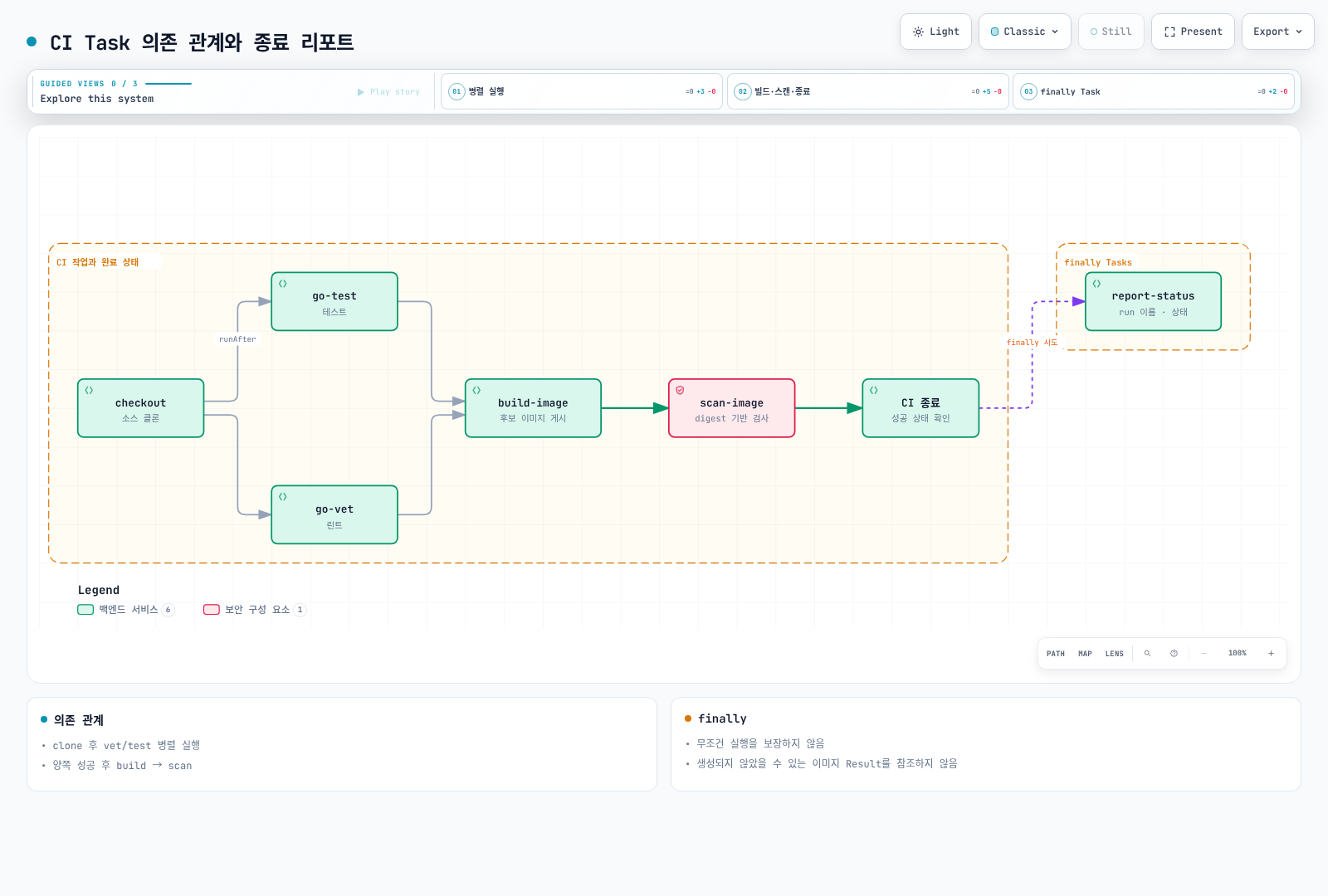
Task: Select the go-test node
Action: coord(334,301)
